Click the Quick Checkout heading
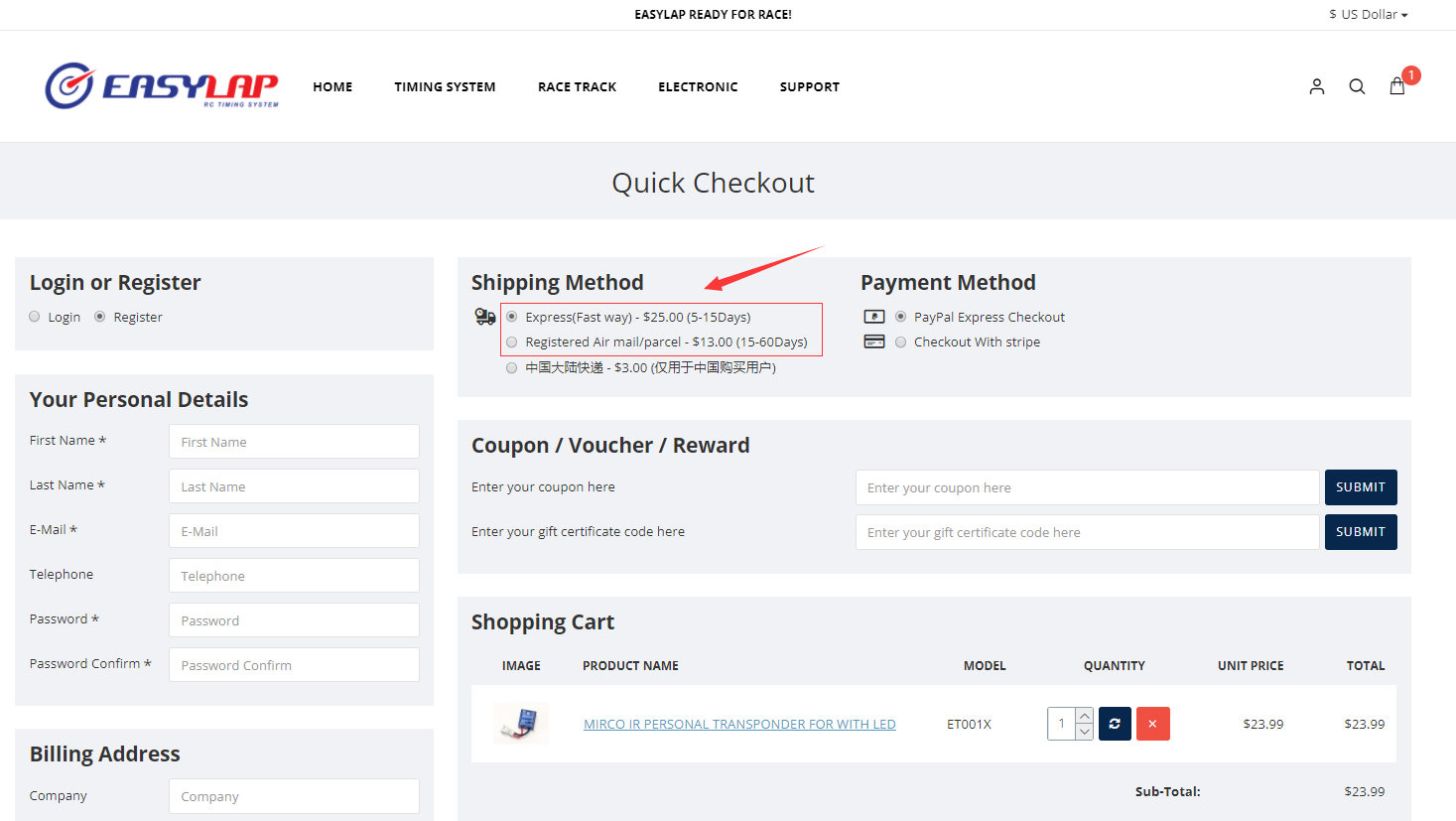The width and height of the screenshot is (1456, 821). [x=714, y=183]
